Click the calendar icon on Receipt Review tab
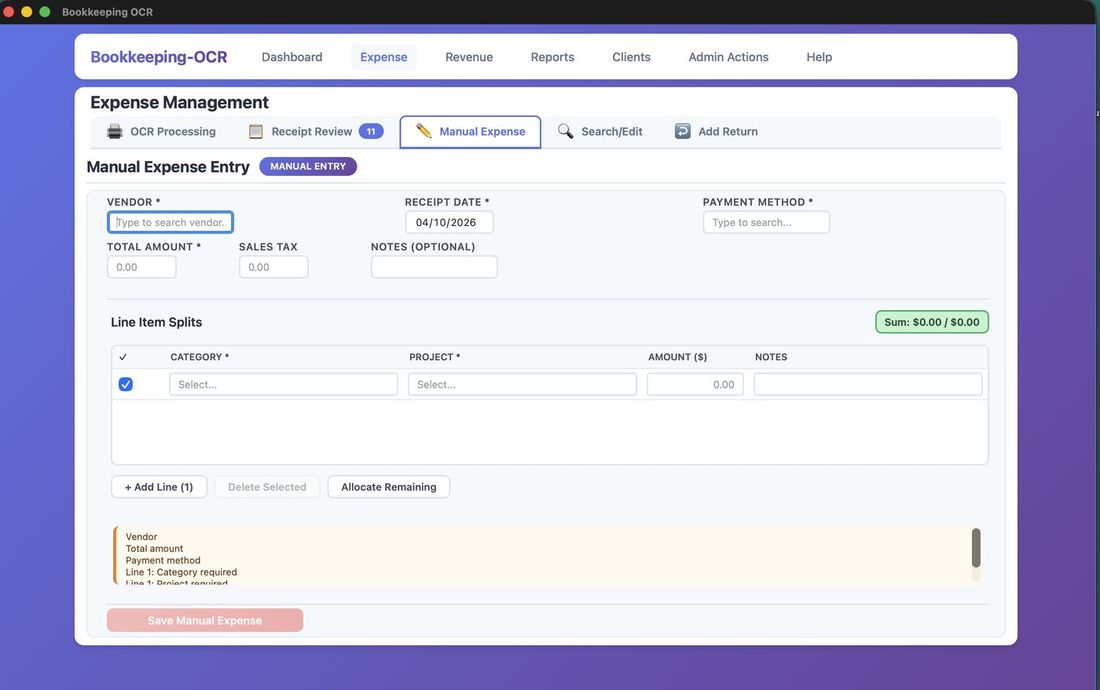This screenshot has height=690, width=1100. tap(254, 130)
